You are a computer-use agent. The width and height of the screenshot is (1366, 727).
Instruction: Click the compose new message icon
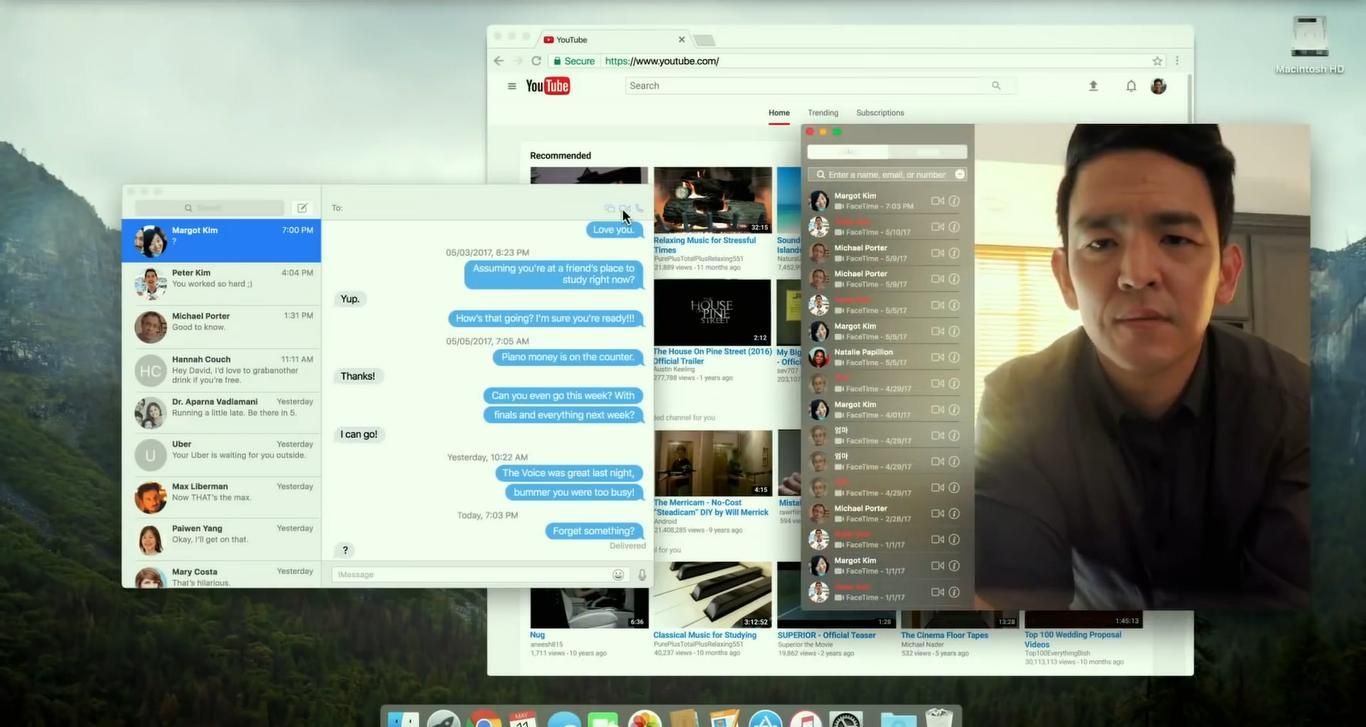click(x=302, y=208)
